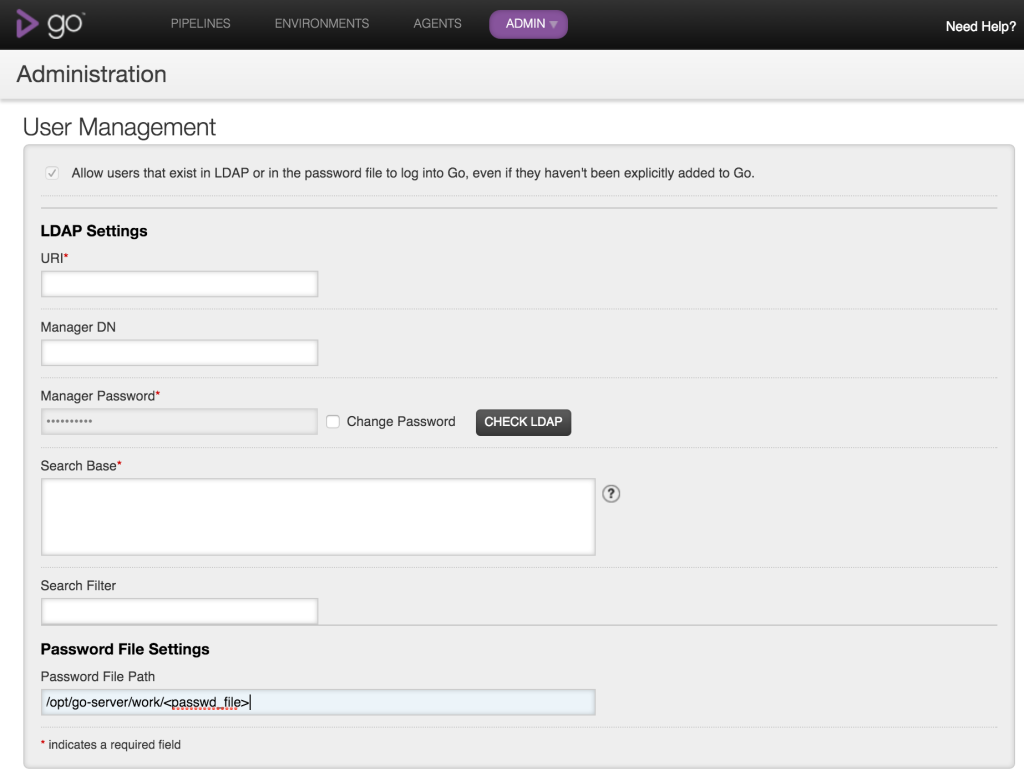This screenshot has width=1024, height=781.
Task: Click the "Search Filter" field label
Action: click(x=78, y=586)
